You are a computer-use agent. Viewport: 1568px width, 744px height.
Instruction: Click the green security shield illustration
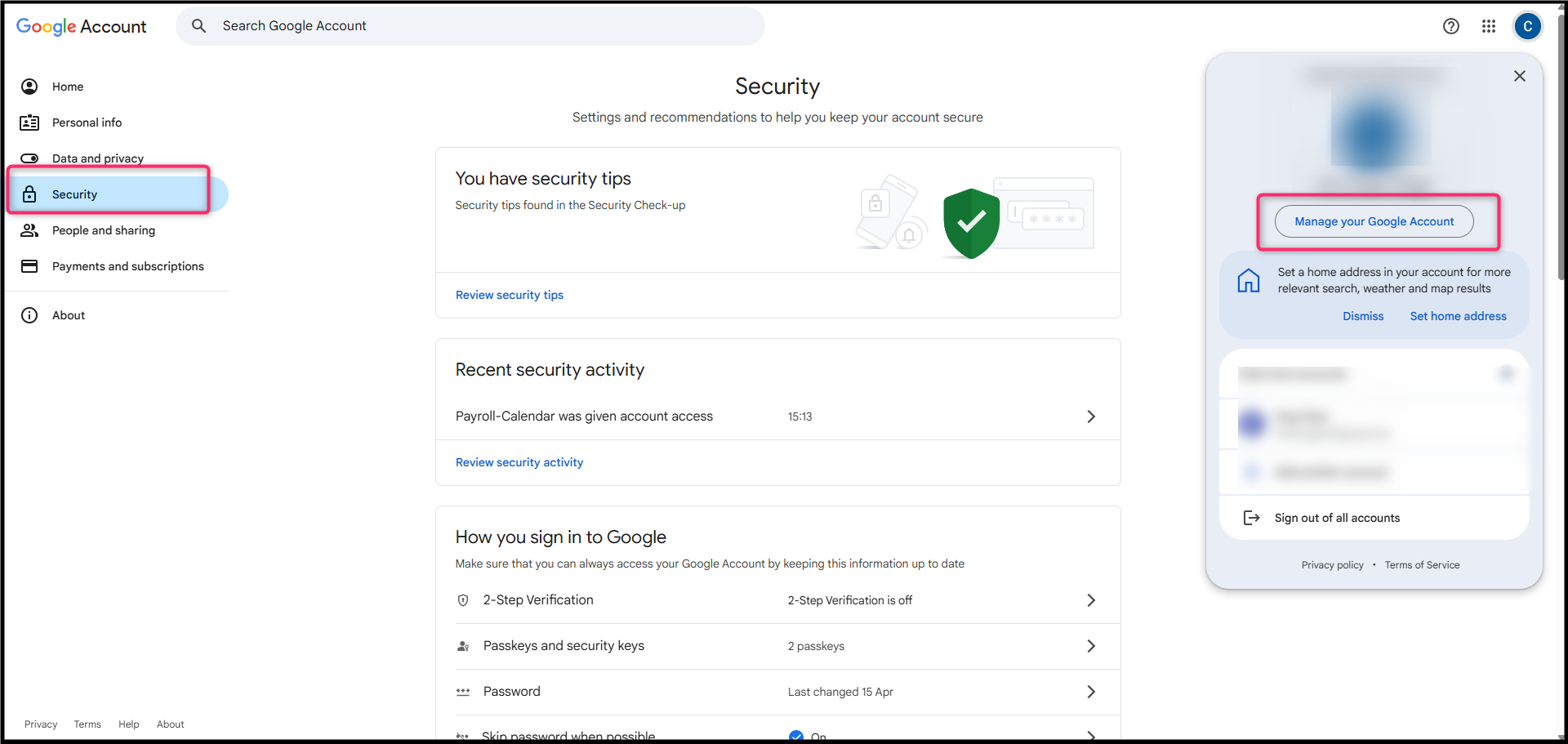coord(971,223)
